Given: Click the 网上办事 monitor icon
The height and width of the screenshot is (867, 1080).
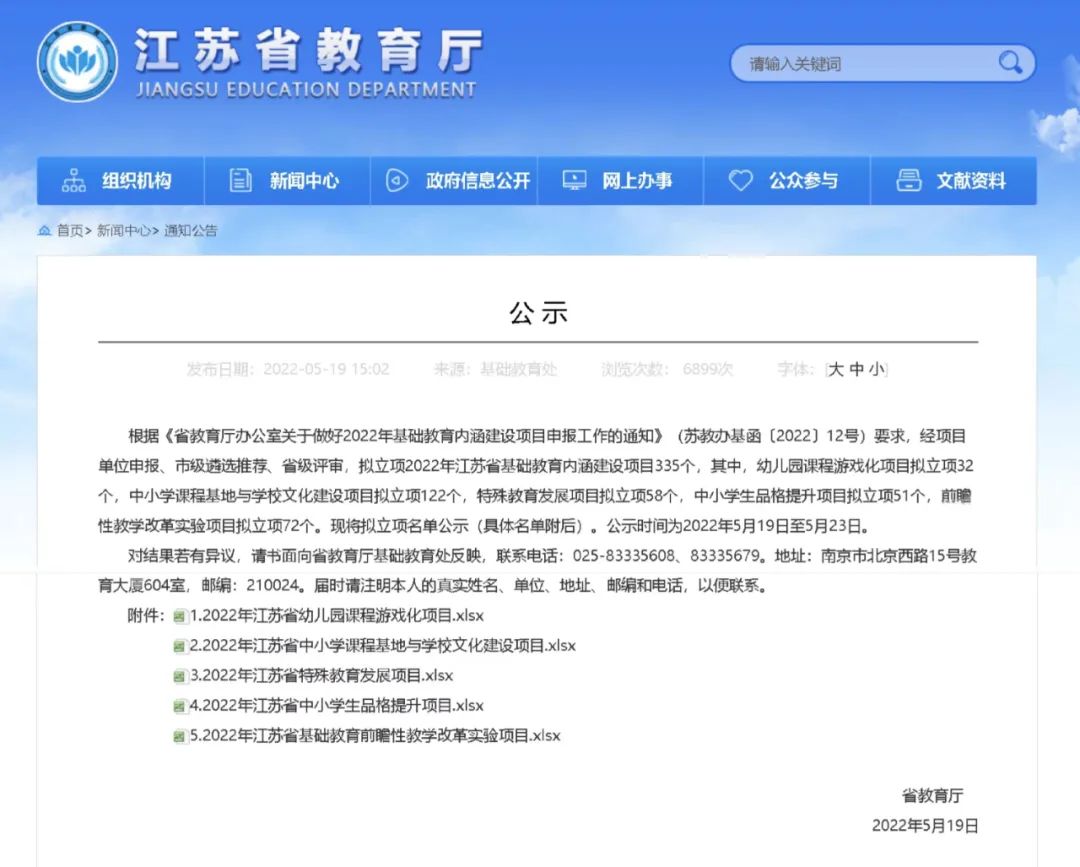Looking at the screenshot, I should (574, 180).
